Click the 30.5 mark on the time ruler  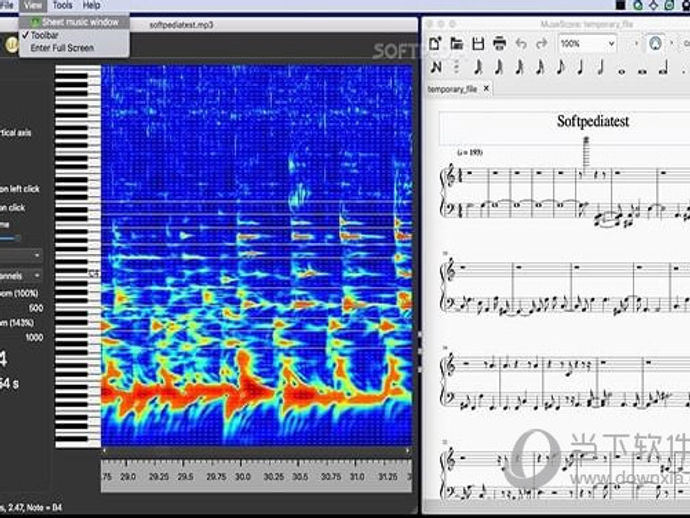299,477
